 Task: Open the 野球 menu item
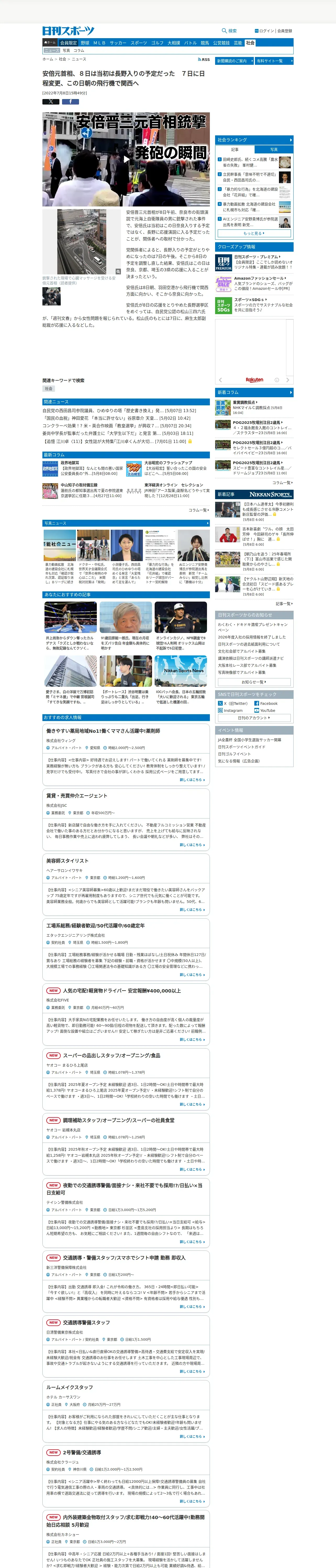click(85, 43)
